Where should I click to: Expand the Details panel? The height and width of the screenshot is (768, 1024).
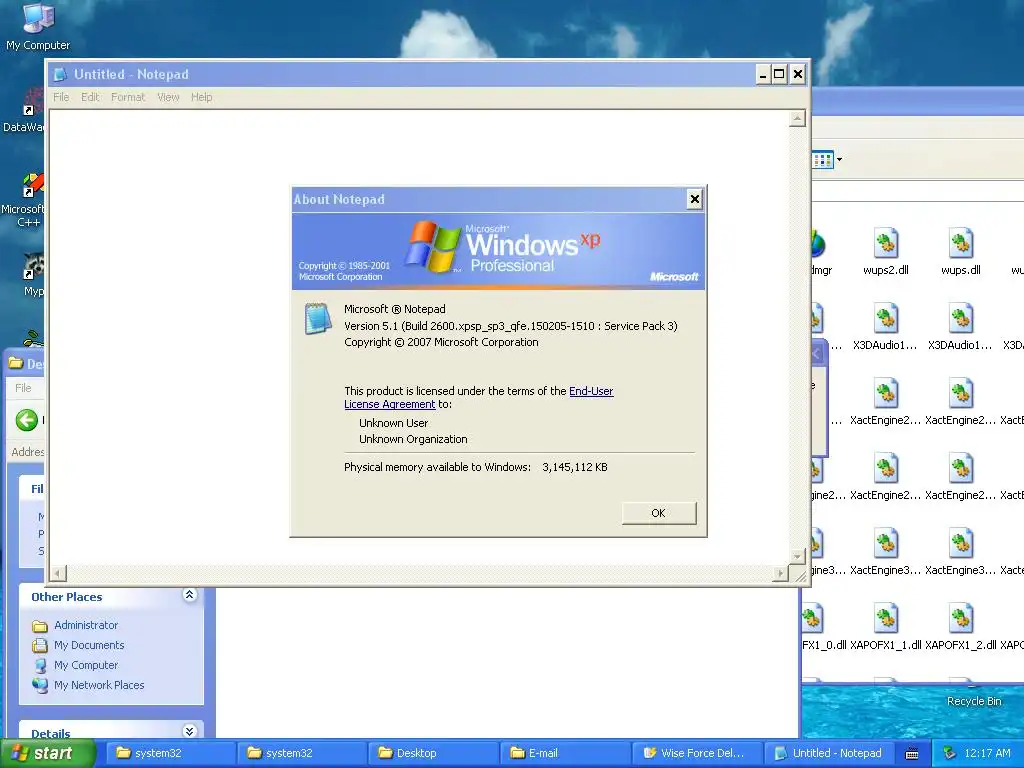click(189, 731)
